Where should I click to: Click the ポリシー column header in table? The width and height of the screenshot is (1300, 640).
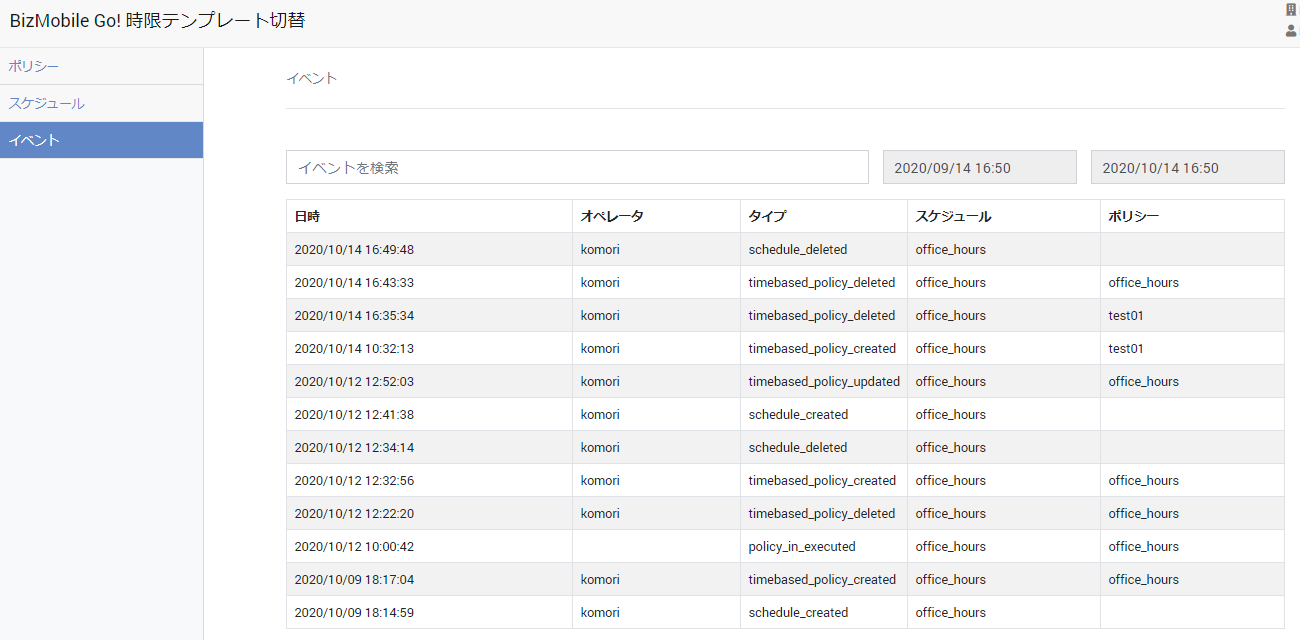[x=1134, y=216]
